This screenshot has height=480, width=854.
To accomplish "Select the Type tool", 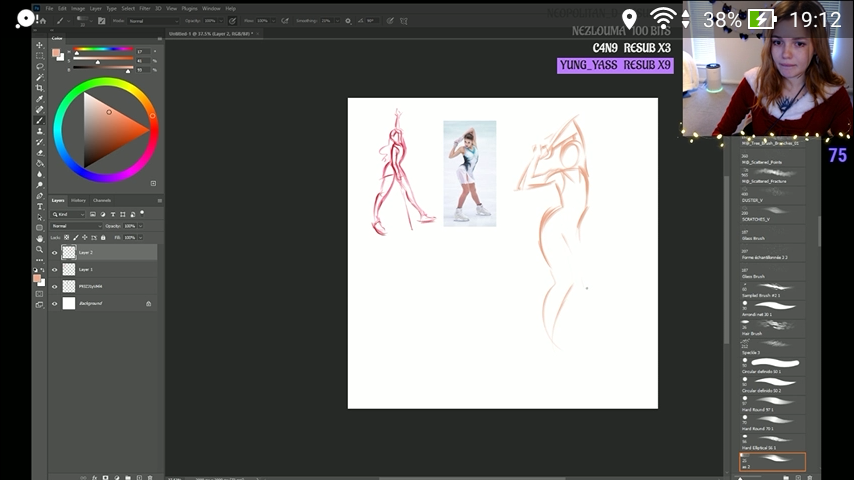I will click(x=40, y=206).
